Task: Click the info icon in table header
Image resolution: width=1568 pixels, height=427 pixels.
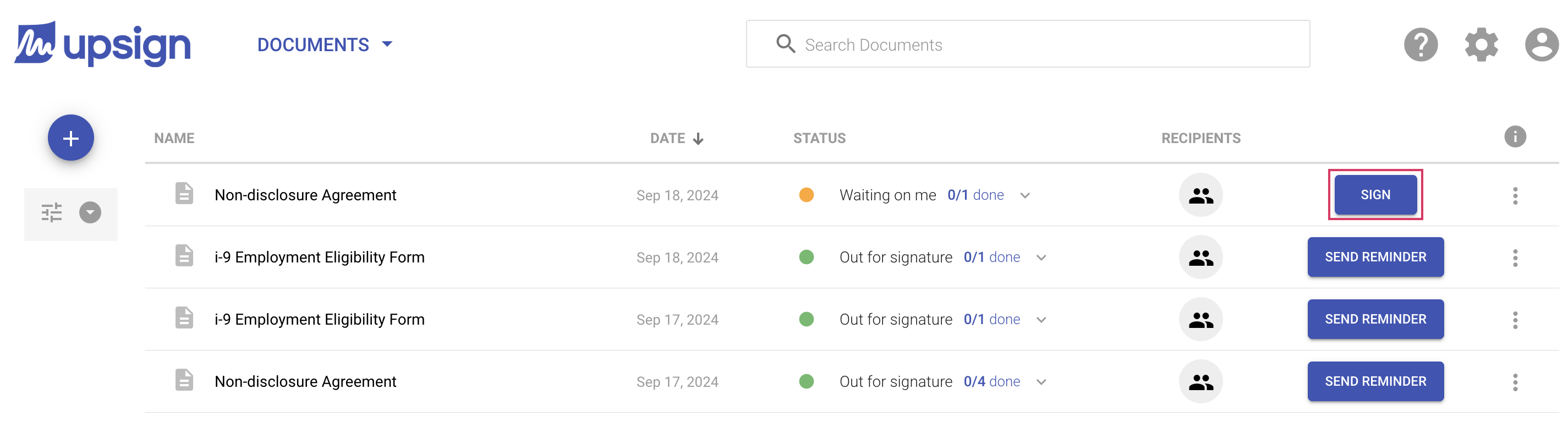Action: click(x=1515, y=137)
